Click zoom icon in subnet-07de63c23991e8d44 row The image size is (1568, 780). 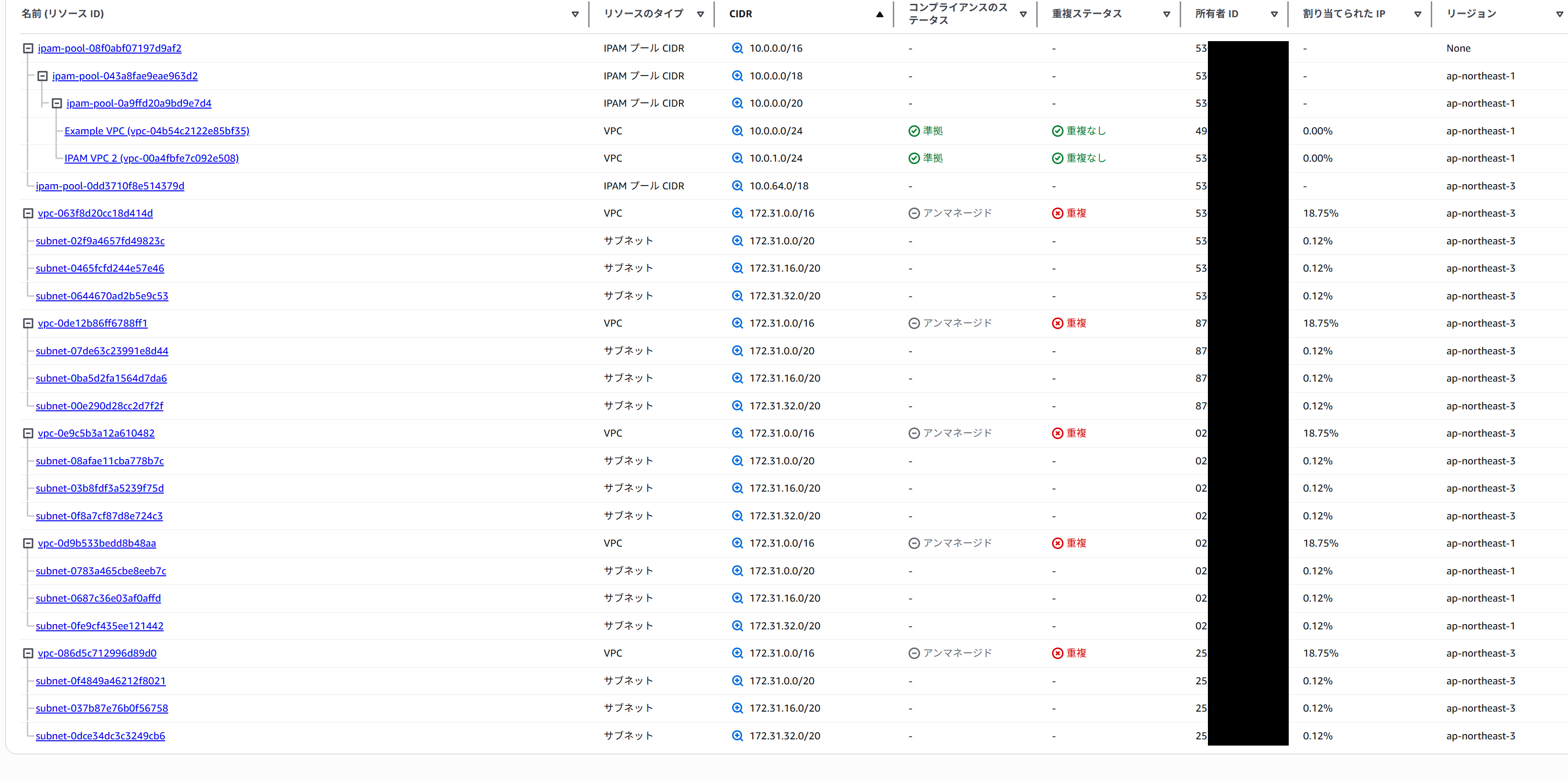[737, 351]
